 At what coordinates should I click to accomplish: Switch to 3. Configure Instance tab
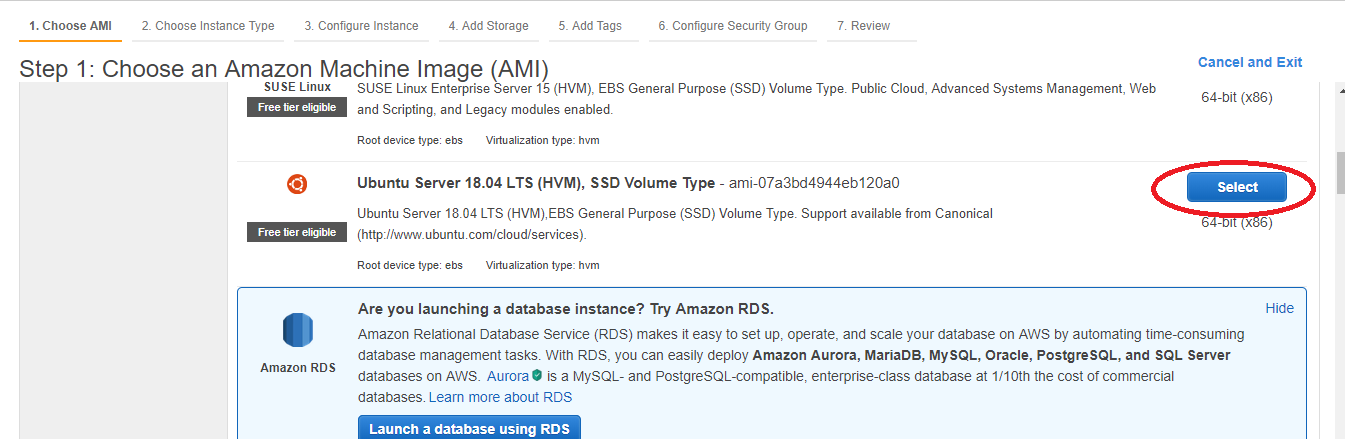tap(362, 26)
